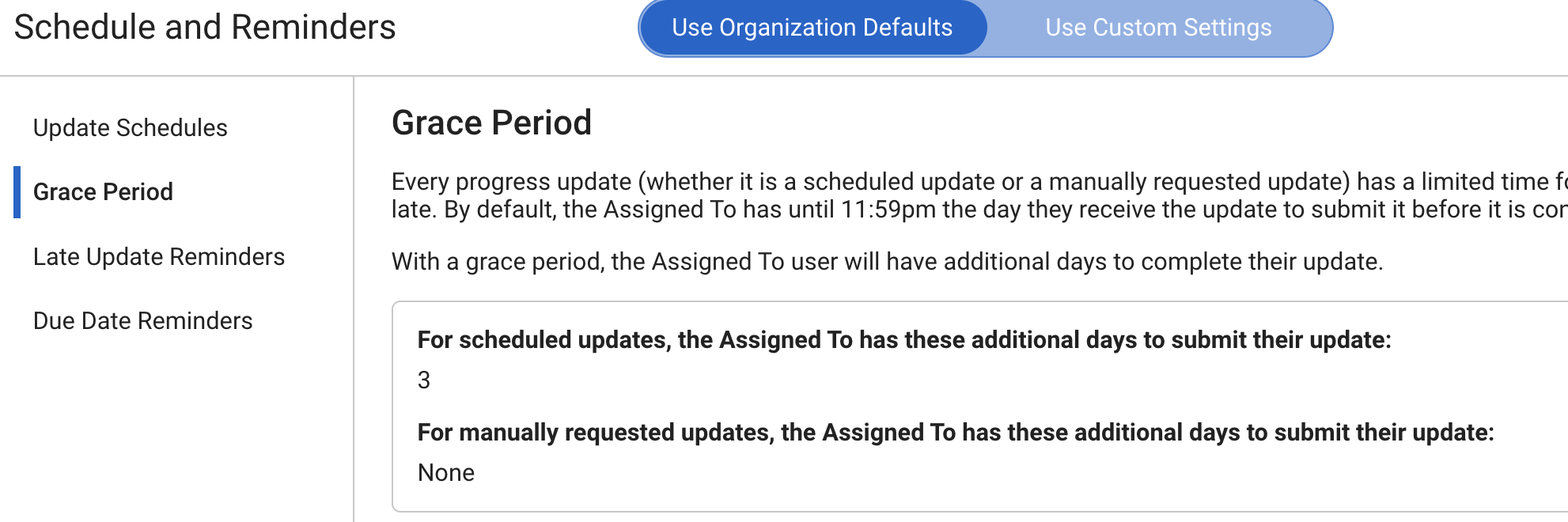
Task: Click the blue active indicator beside Grace Period
Action: point(18,191)
